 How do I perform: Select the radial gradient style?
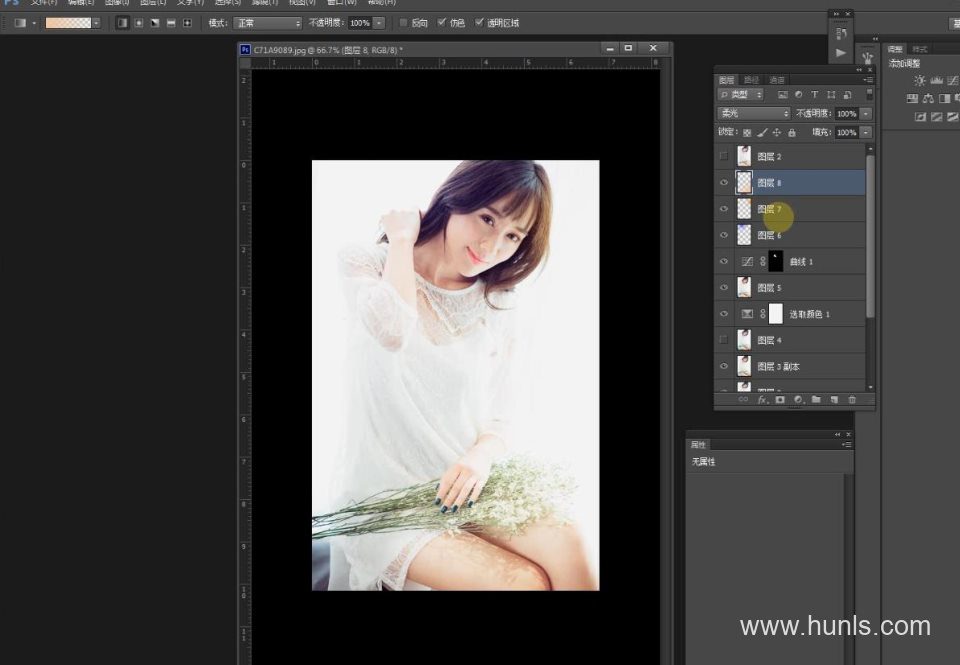coord(139,23)
